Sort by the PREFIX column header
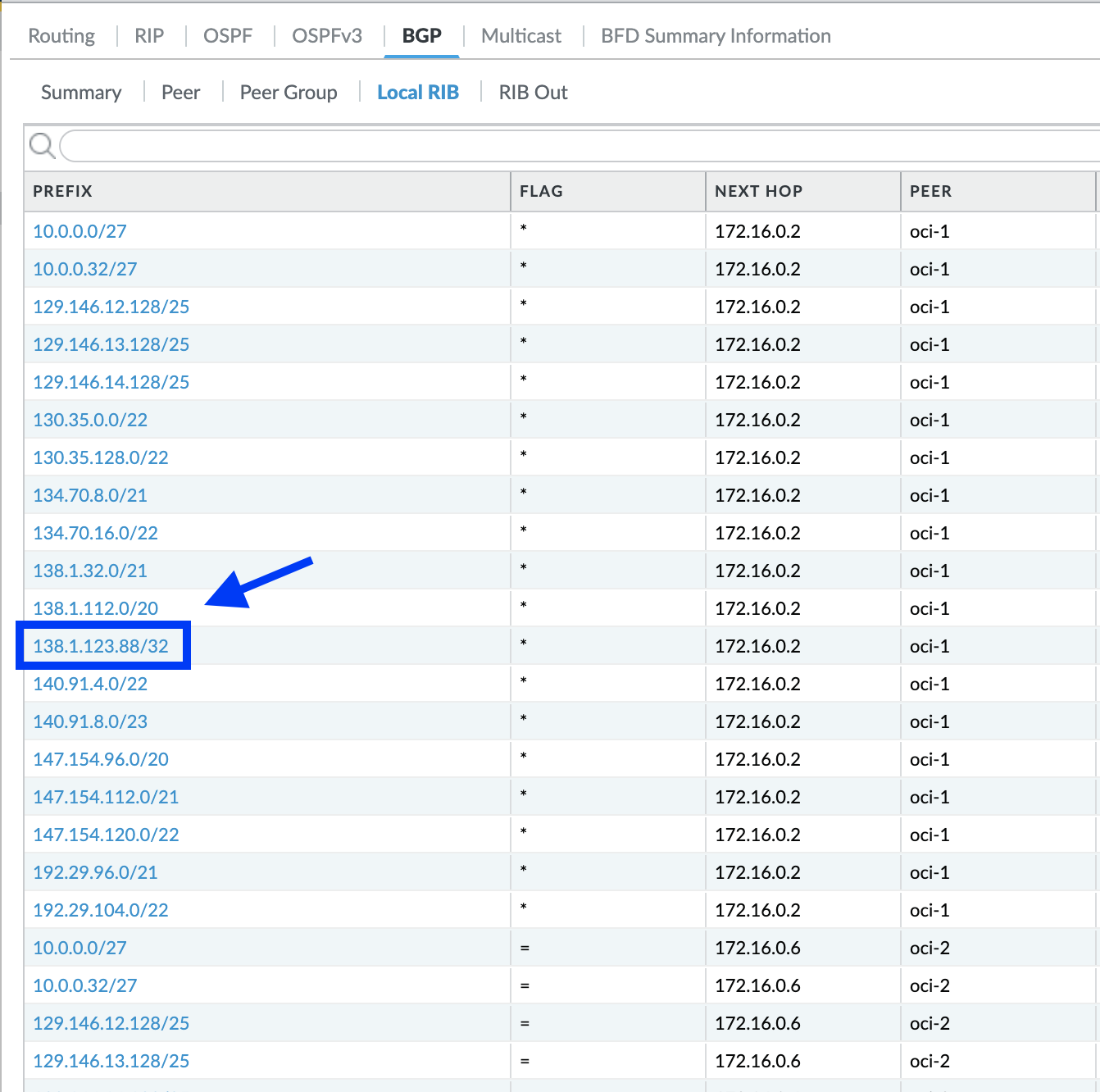 (x=63, y=191)
